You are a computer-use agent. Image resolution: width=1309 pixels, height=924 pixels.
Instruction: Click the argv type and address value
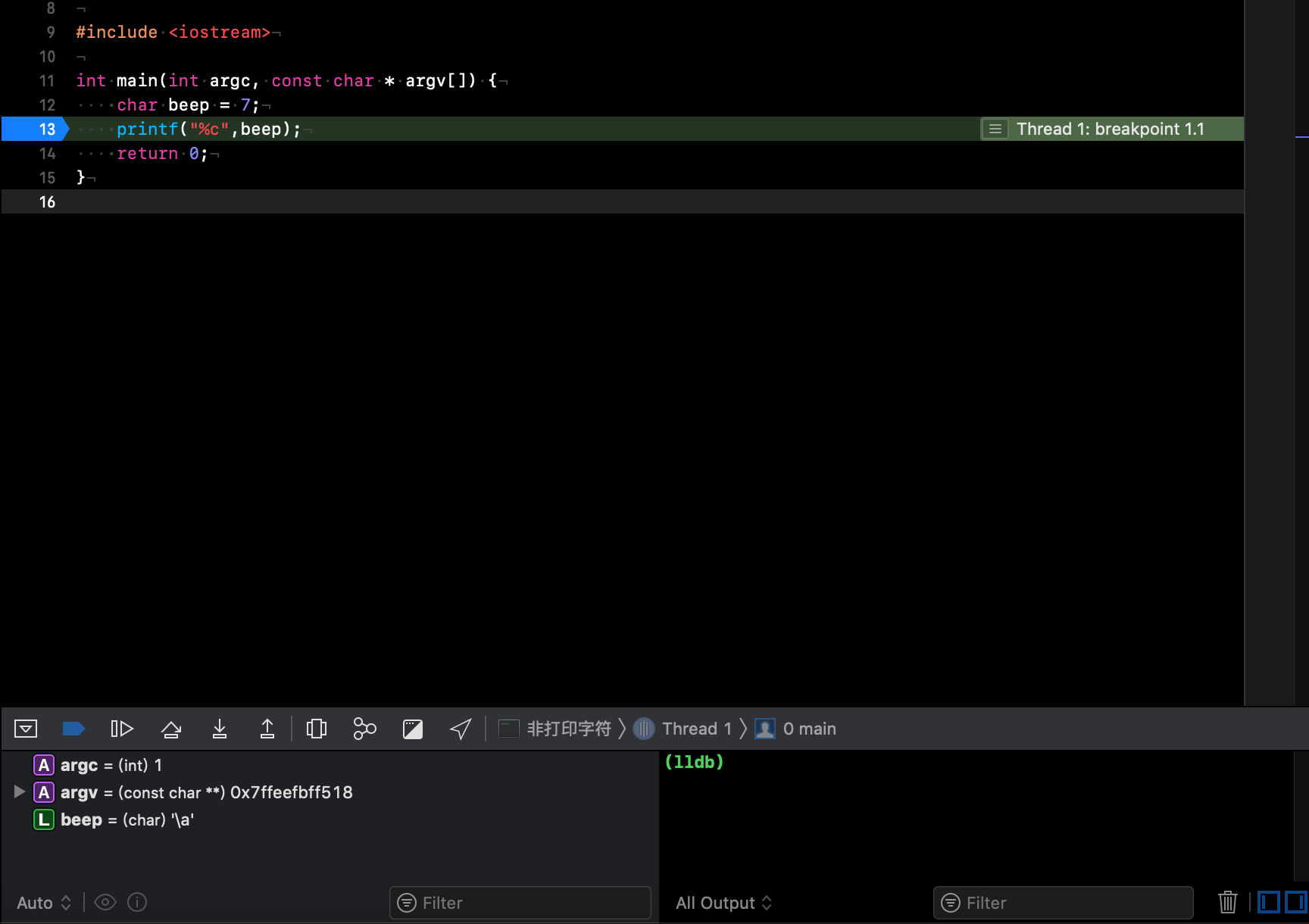[x=235, y=792]
